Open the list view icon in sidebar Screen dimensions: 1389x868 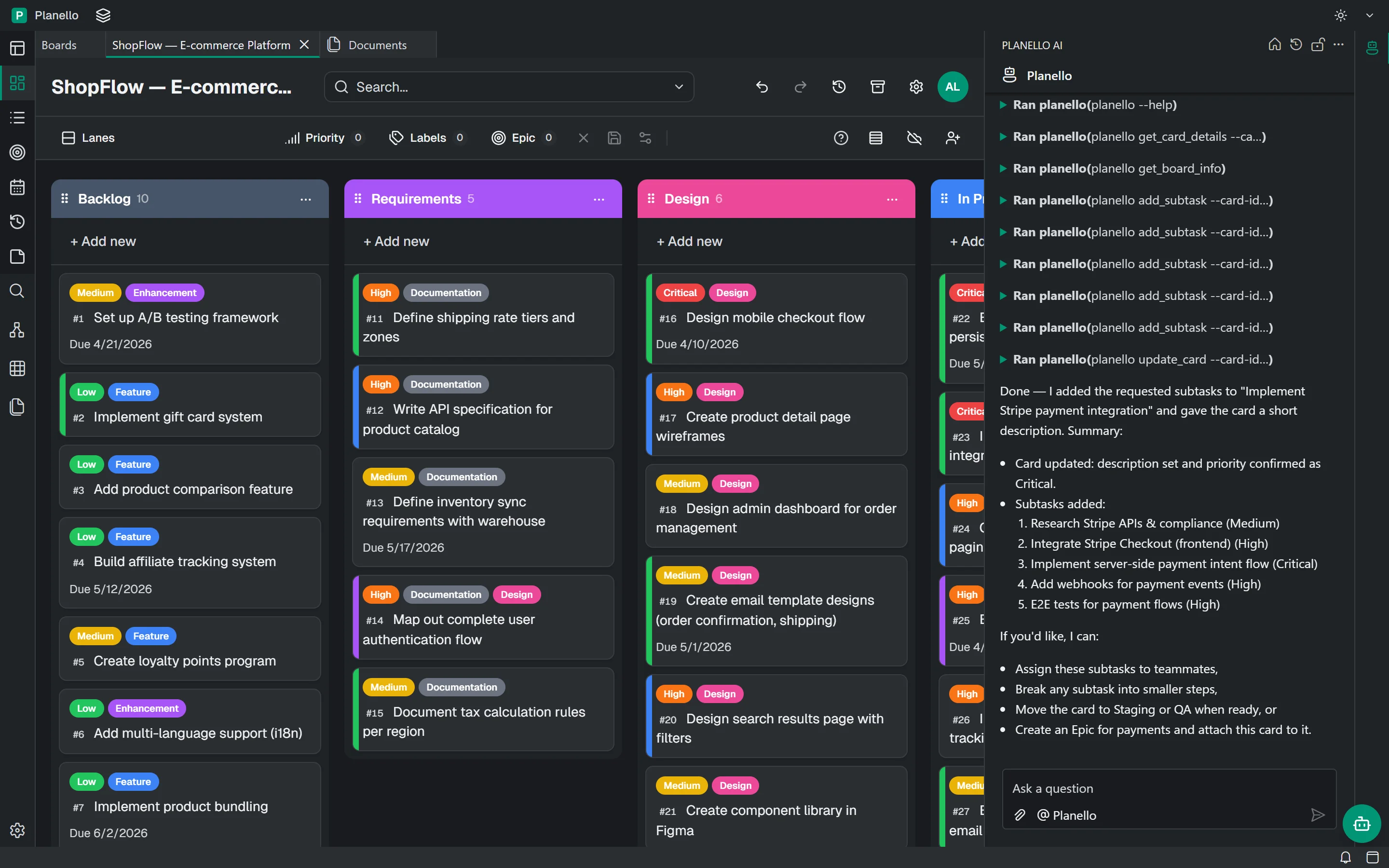tap(17, 118)
